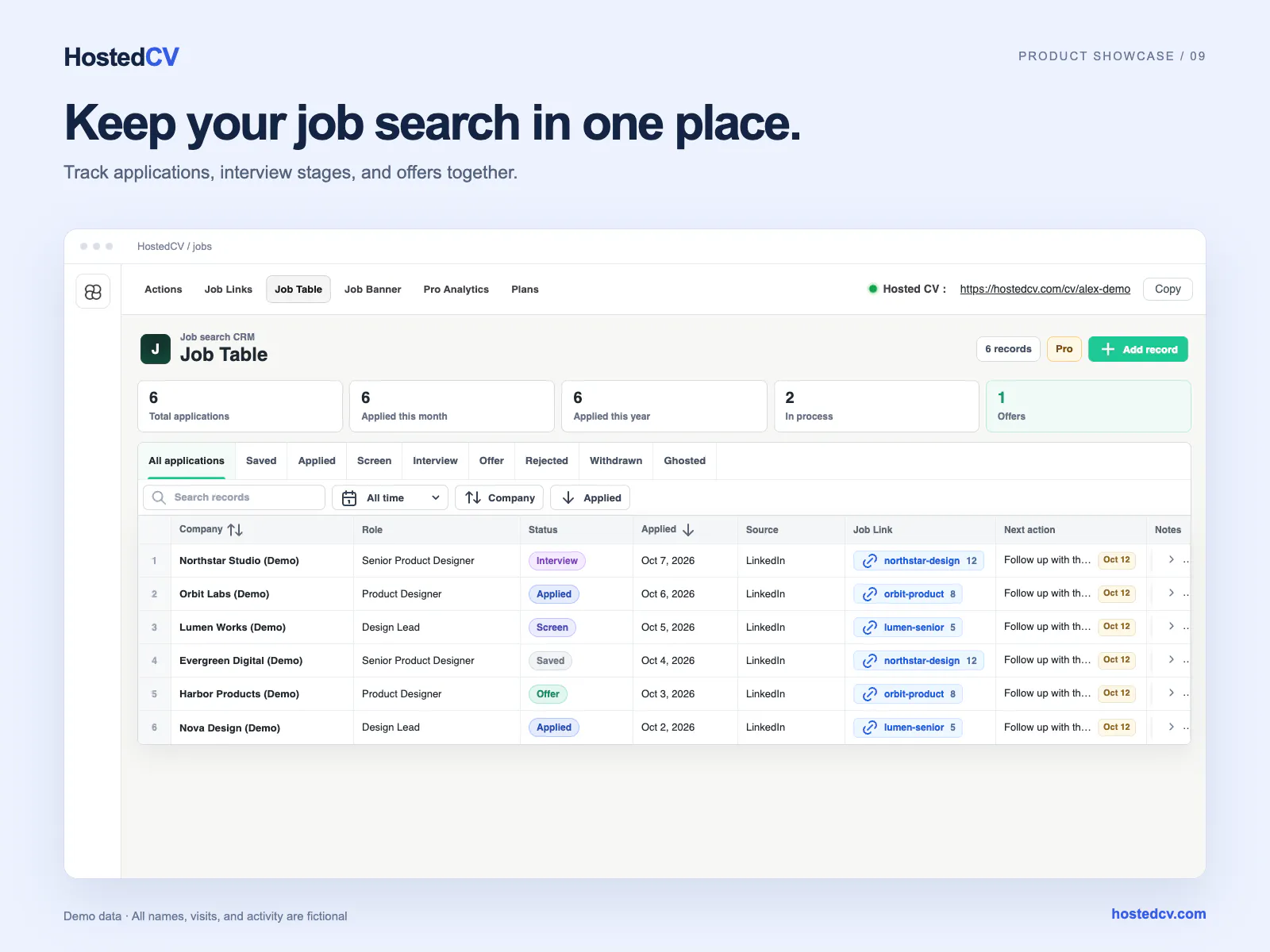Click the Interview status pill

tap(557, 561)
